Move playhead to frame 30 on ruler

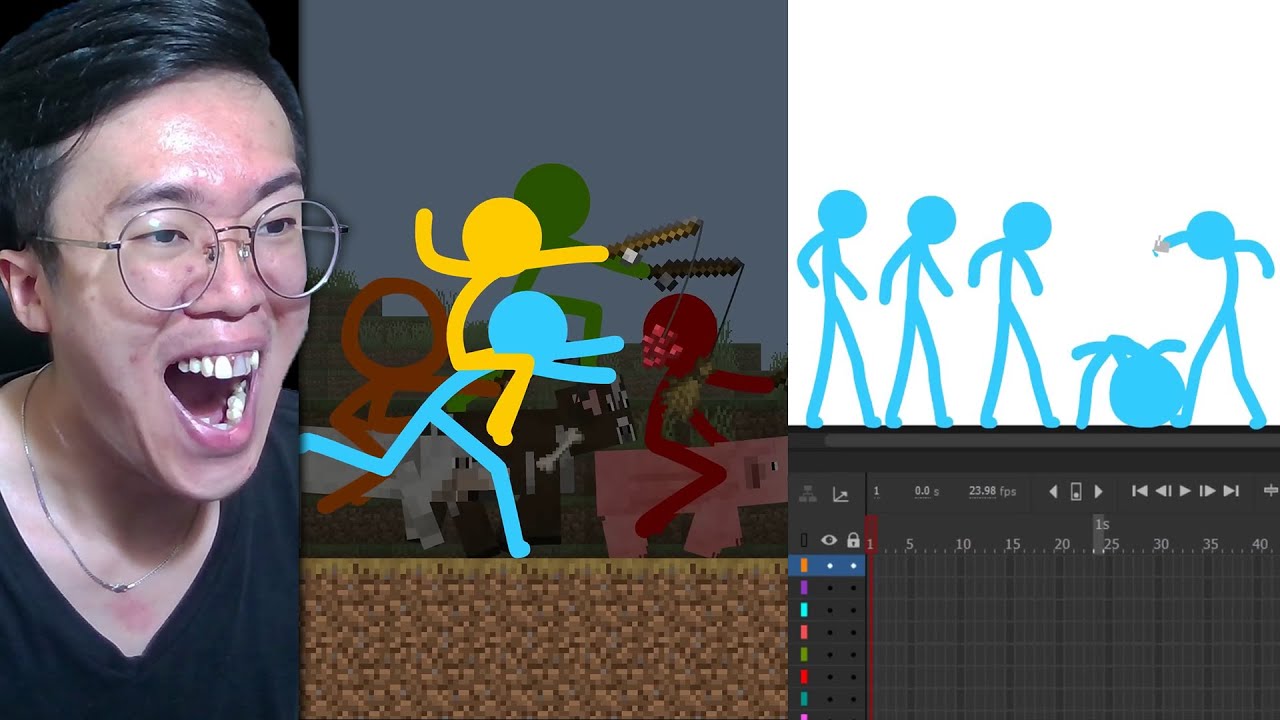pyautogui.click(x=1161, y=544)
